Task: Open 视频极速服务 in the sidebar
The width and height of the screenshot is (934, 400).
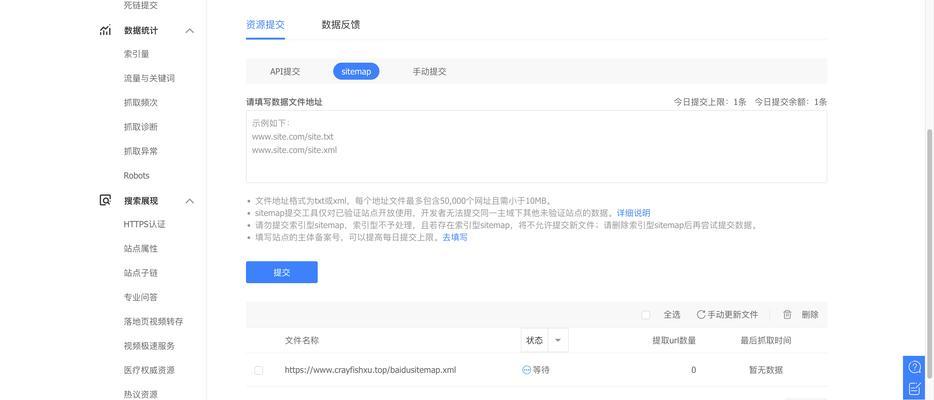Action: click(149, 346)
